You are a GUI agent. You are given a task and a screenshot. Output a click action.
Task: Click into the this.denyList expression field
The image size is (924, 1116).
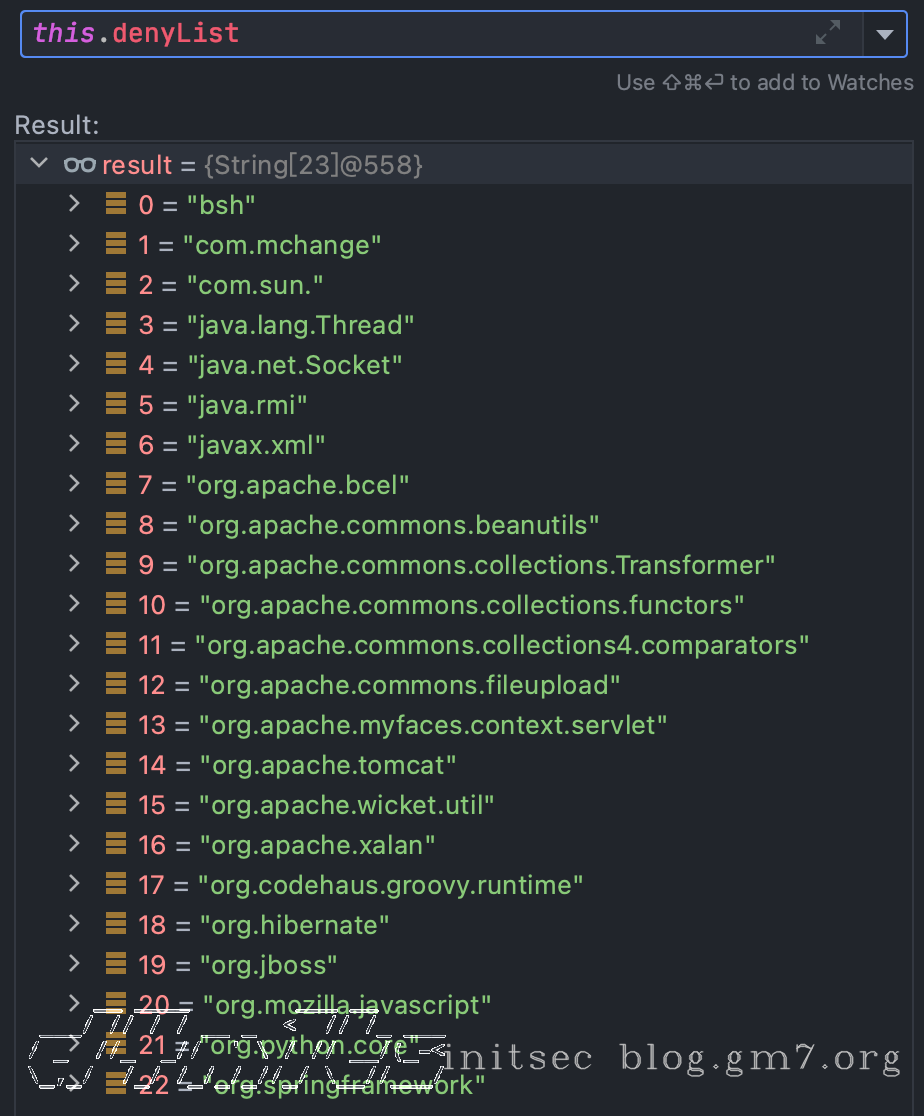(400, 33)
